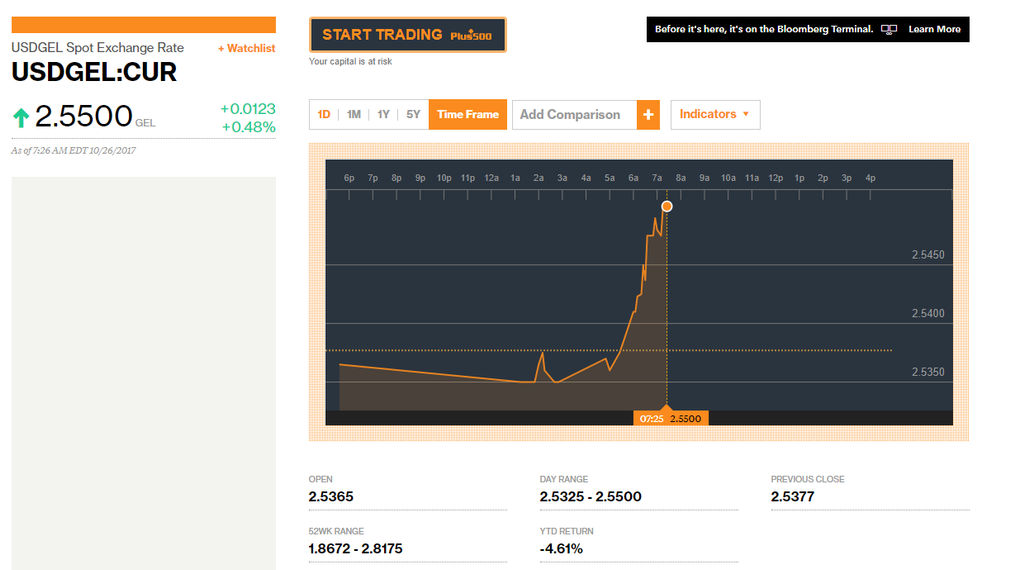Click the Bloomberg Terminal promo banner text

[x=764, y=29]
